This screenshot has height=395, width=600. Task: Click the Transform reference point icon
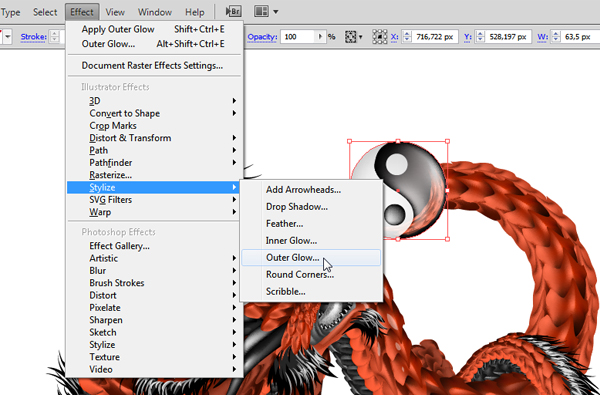coord(380,37)
